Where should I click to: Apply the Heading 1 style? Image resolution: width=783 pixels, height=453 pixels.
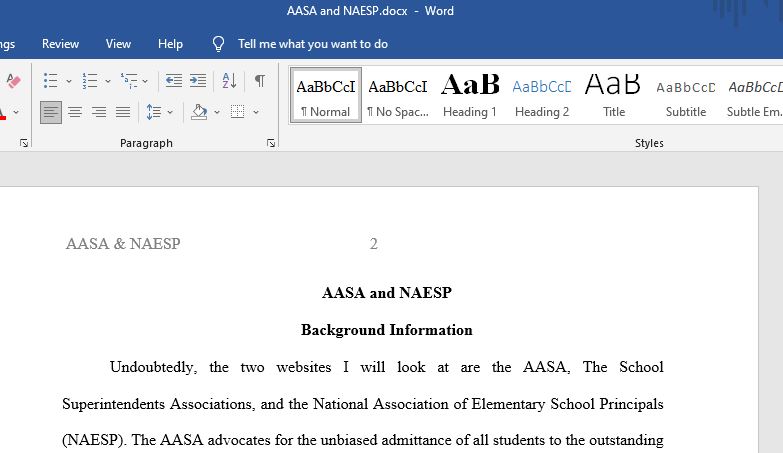coord(470,95)
